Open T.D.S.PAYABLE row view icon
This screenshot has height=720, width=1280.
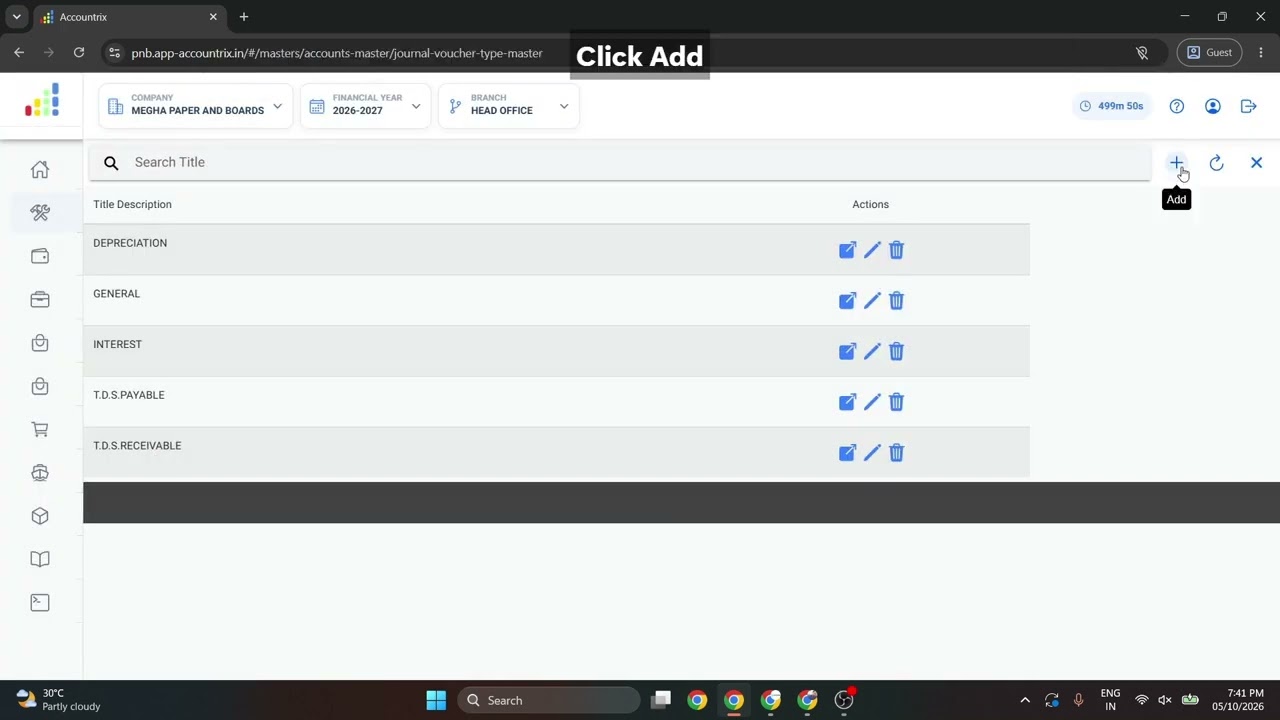coord(847,402)
